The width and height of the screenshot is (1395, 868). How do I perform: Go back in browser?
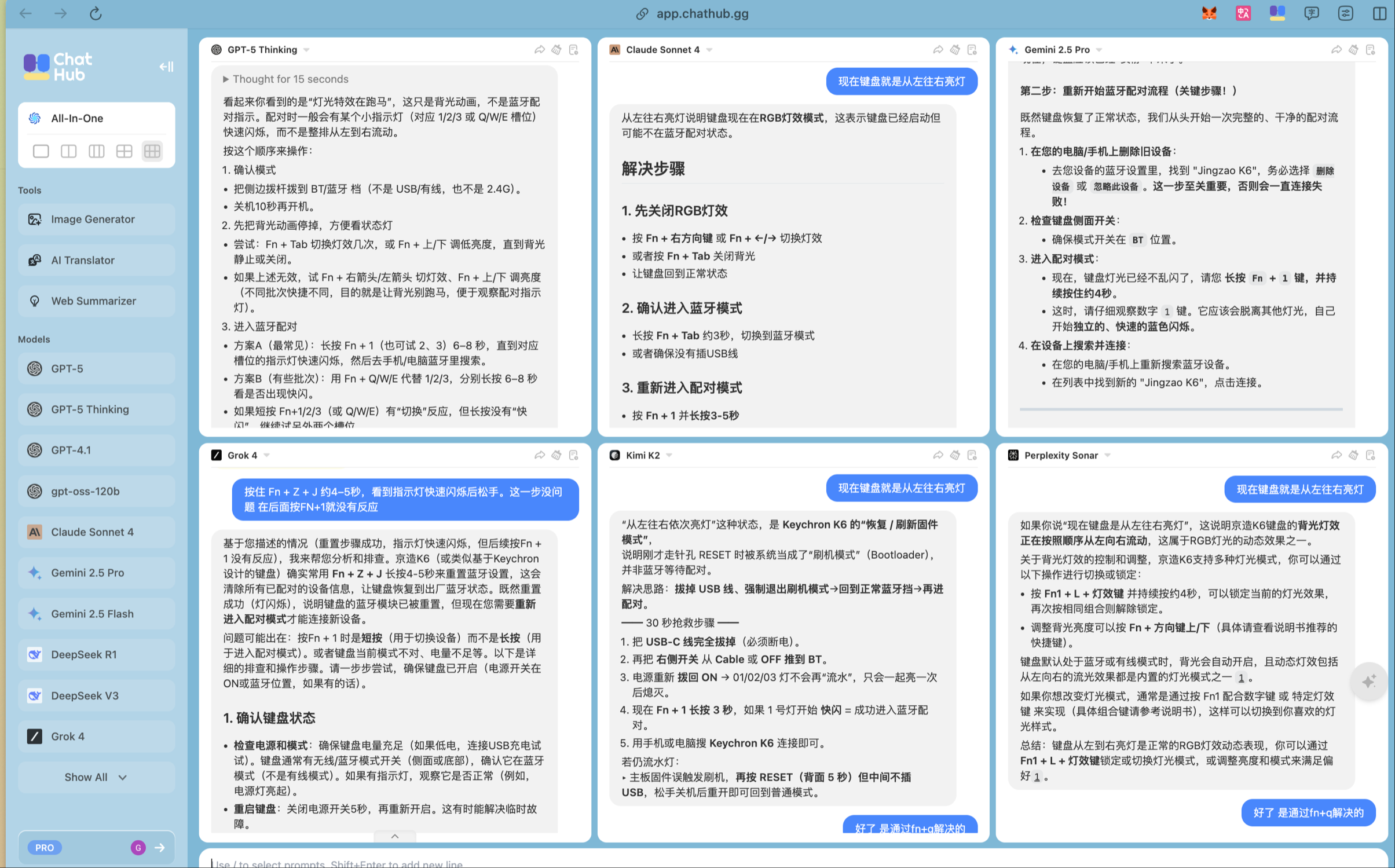[25, 13]
